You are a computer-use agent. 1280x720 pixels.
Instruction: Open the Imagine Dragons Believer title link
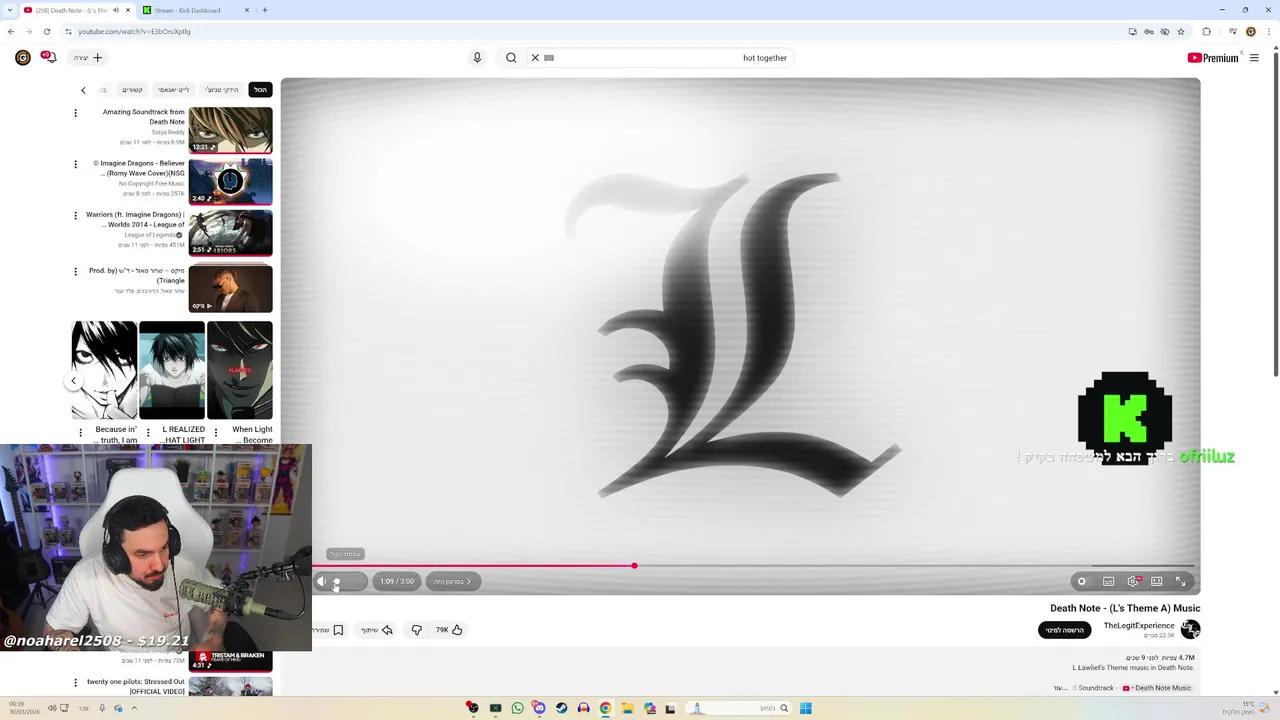point(139,168)
